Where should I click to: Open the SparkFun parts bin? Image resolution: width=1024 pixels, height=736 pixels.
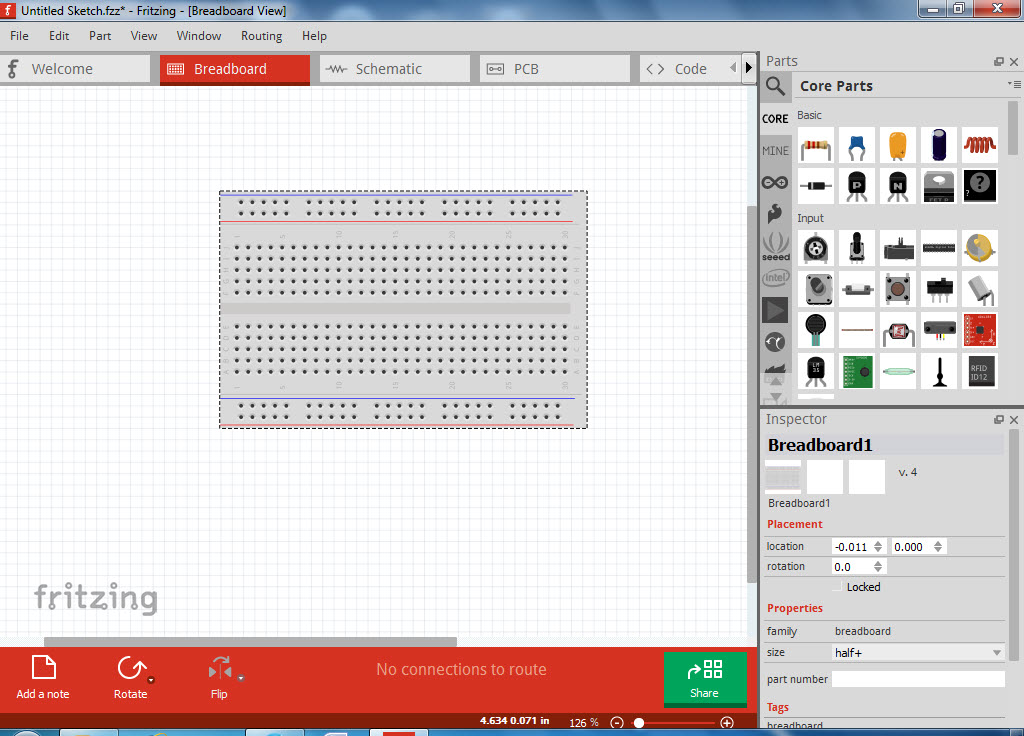pos(775,214)
